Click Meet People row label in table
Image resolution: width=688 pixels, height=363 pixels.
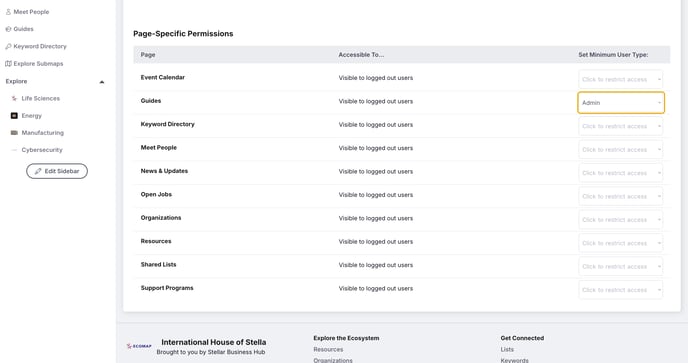159,147
